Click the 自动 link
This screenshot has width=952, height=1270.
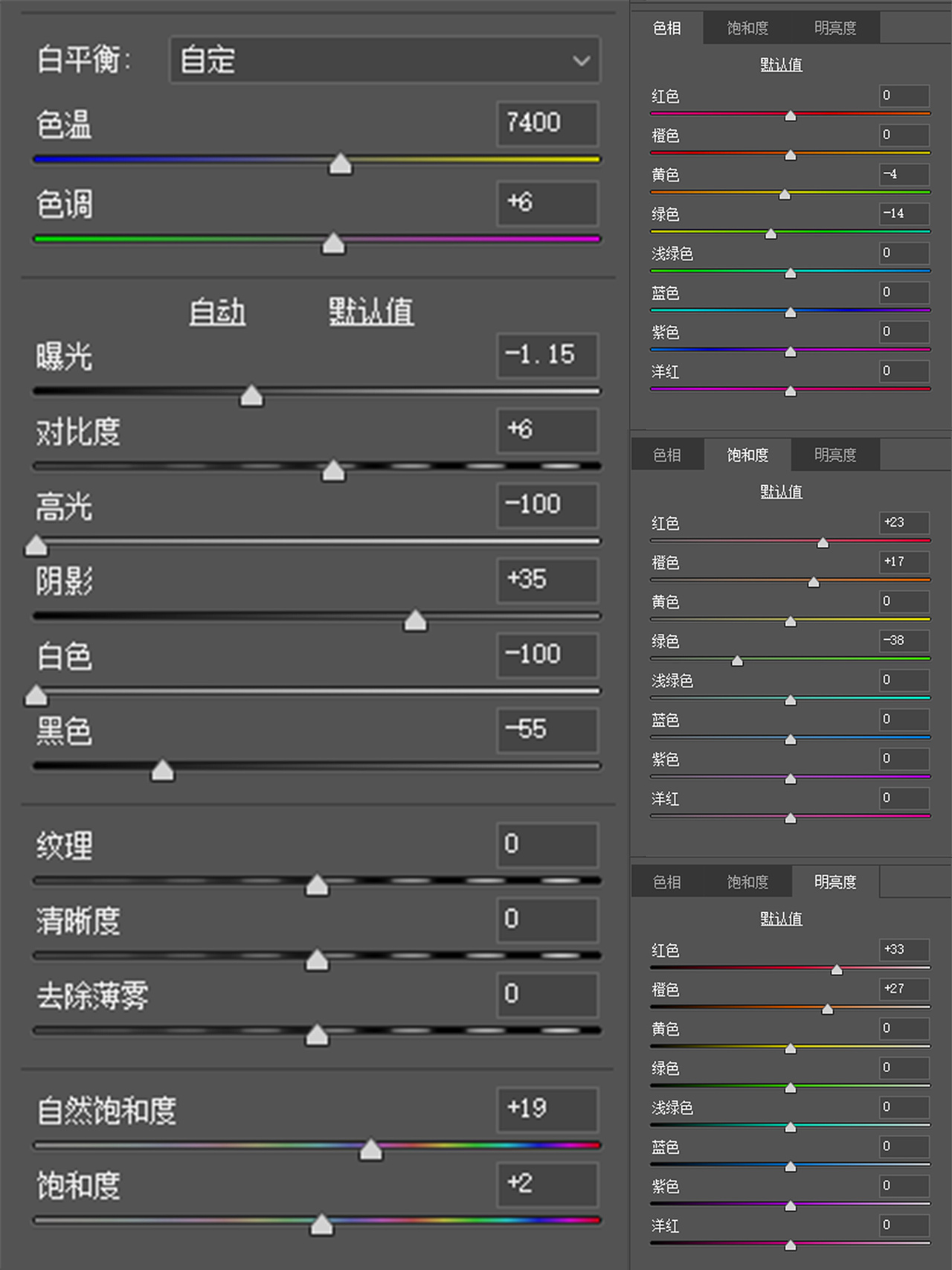217,312
